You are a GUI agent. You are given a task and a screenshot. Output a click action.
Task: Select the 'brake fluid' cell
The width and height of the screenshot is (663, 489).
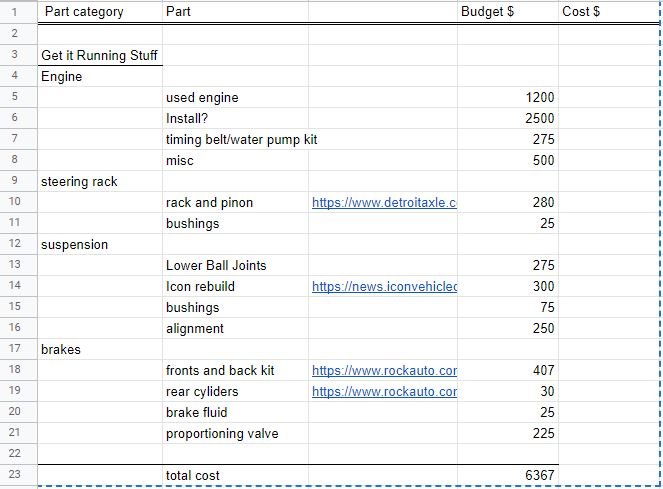pyautogui.click(x=236, y=412)
